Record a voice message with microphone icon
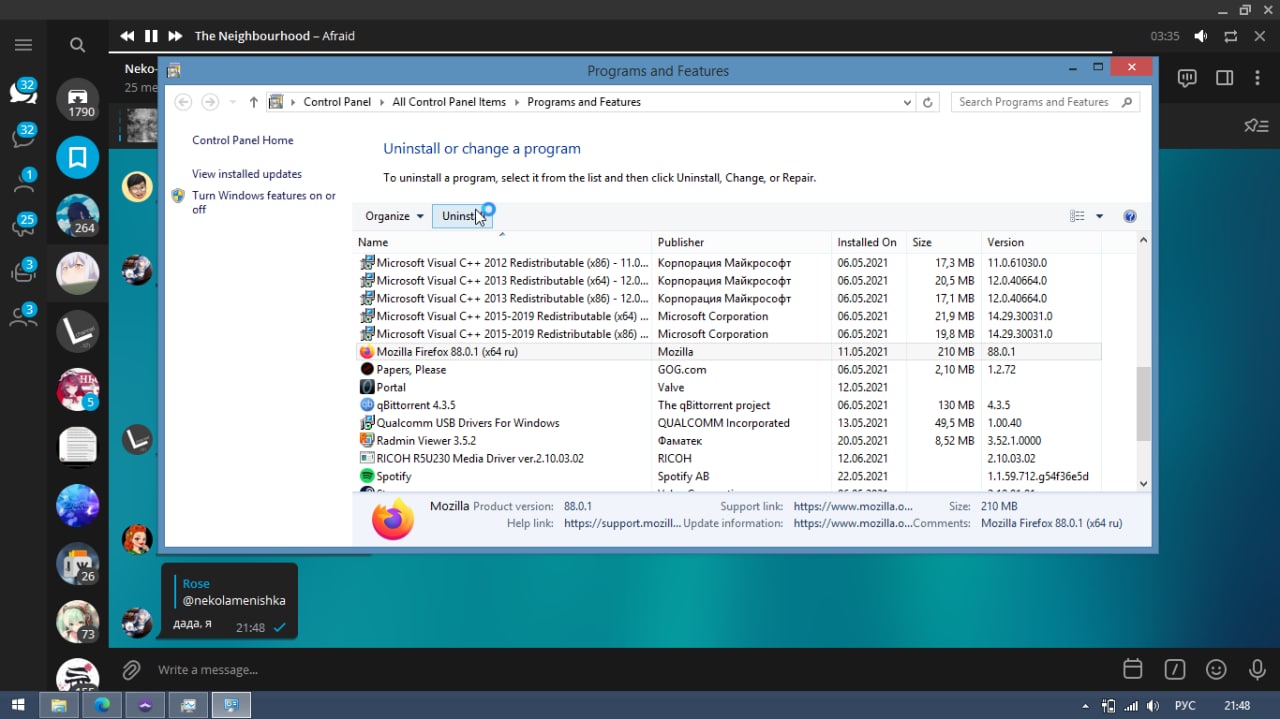Screen dimensions: 1280x719 [1258, 669]
